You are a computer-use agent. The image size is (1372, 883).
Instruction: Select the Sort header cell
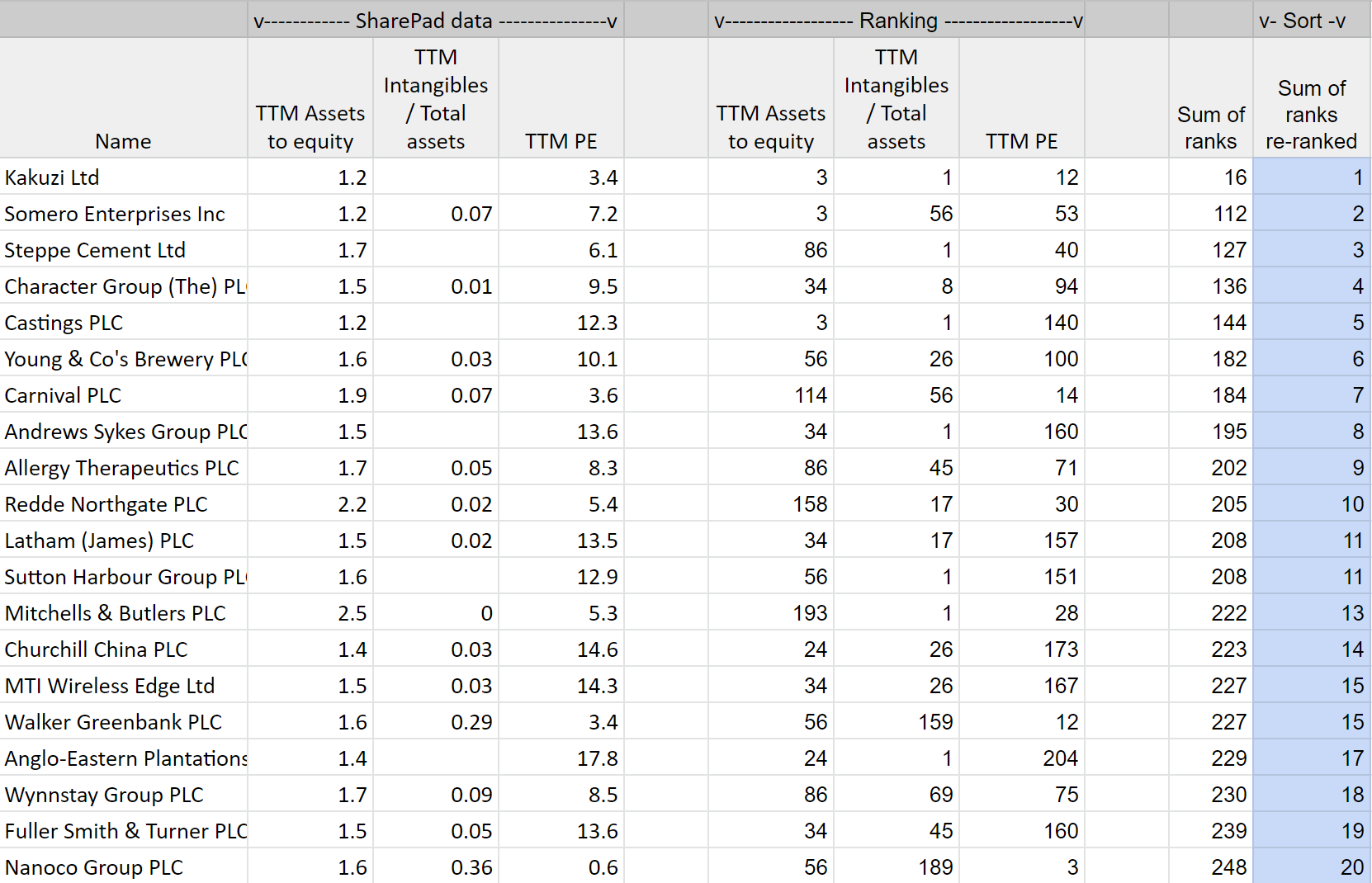coord(1312,20)
